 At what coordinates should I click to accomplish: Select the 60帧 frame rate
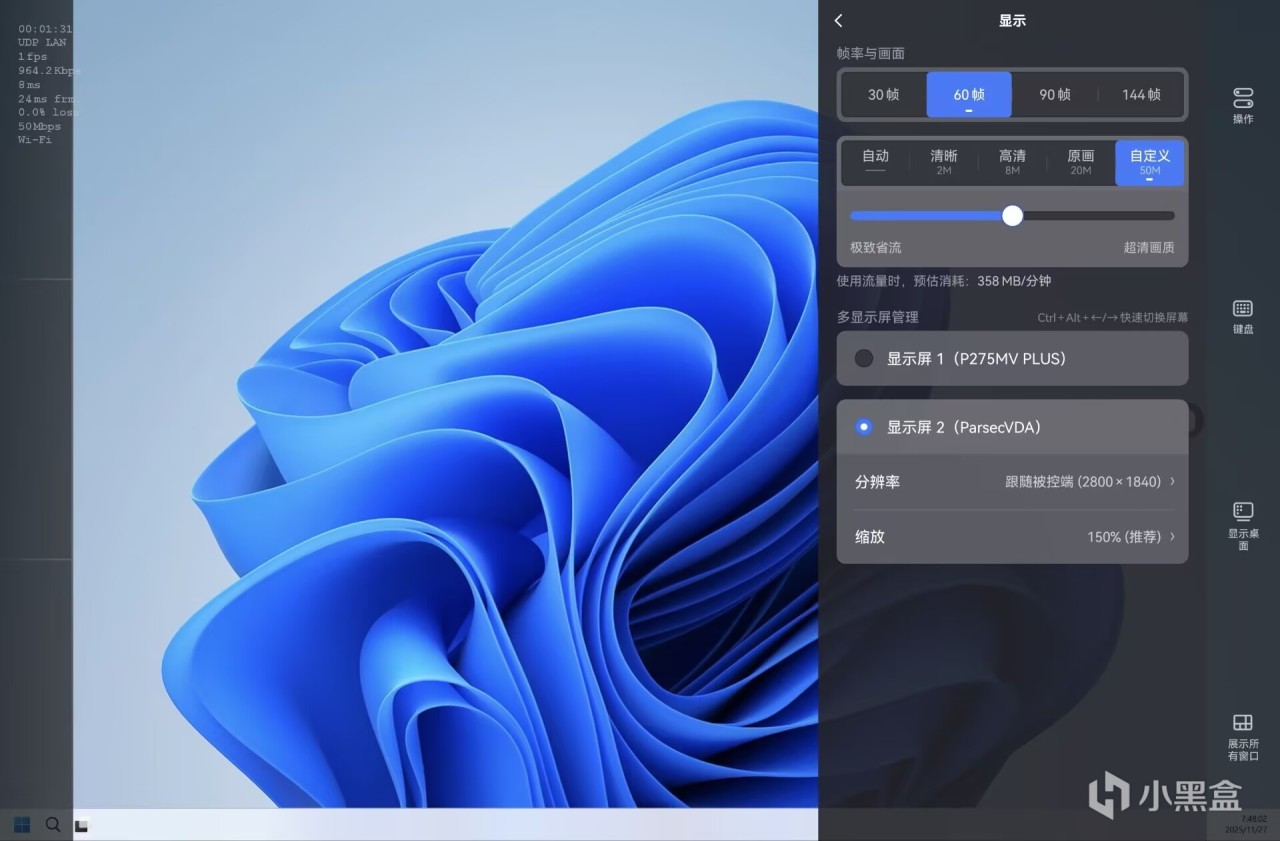(969, 95)
